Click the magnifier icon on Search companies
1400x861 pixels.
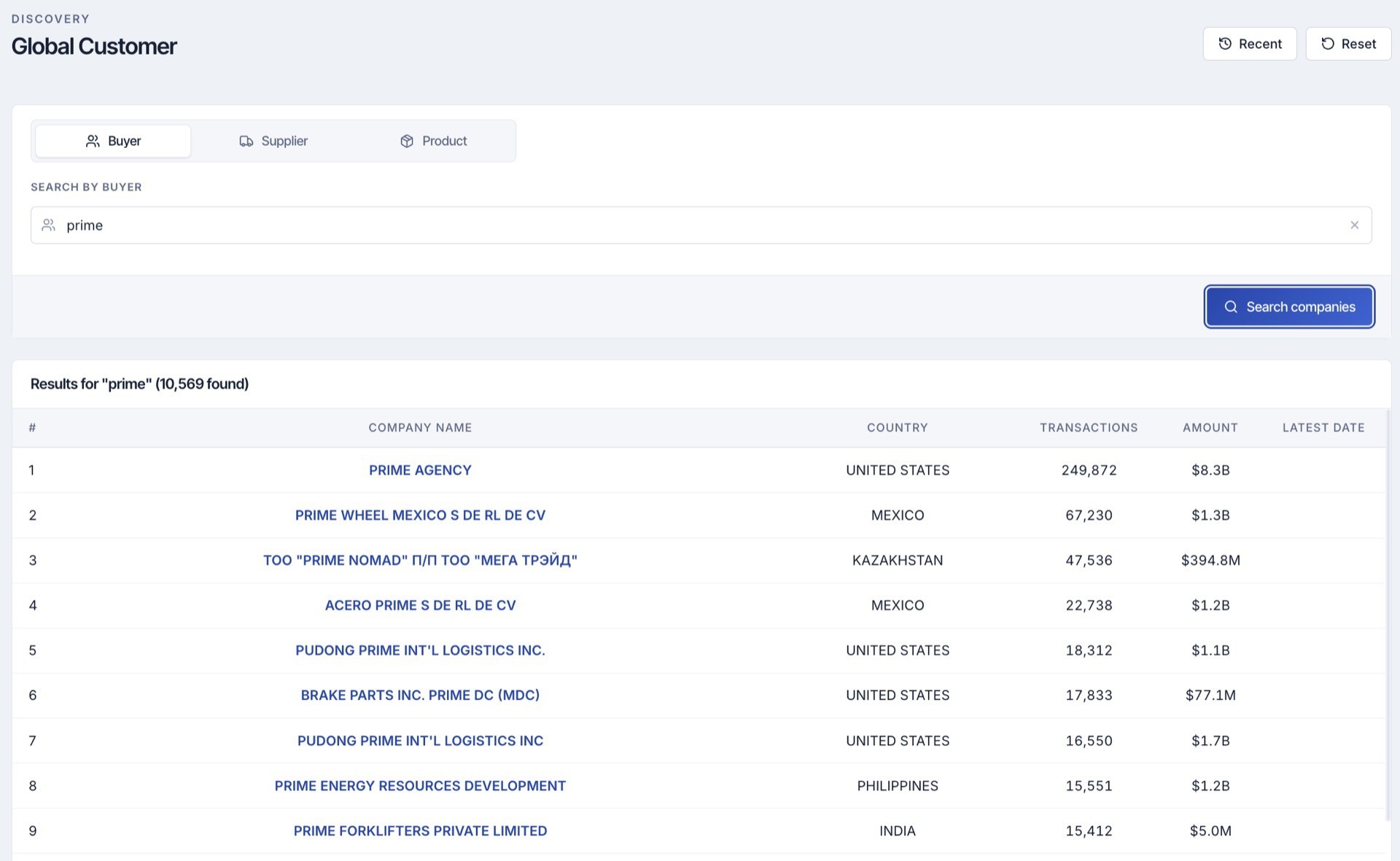coord(1231,307)
